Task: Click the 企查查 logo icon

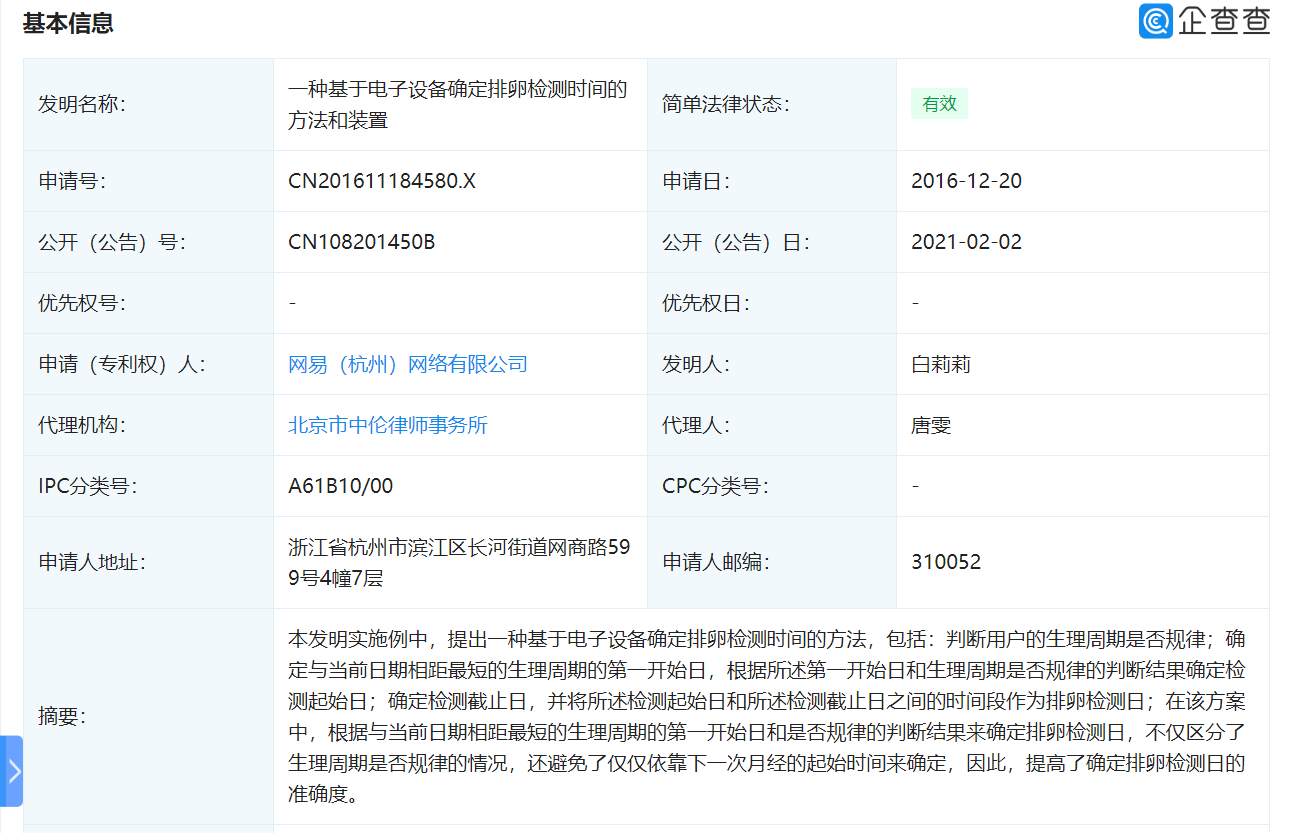Action: [1156, 21]
